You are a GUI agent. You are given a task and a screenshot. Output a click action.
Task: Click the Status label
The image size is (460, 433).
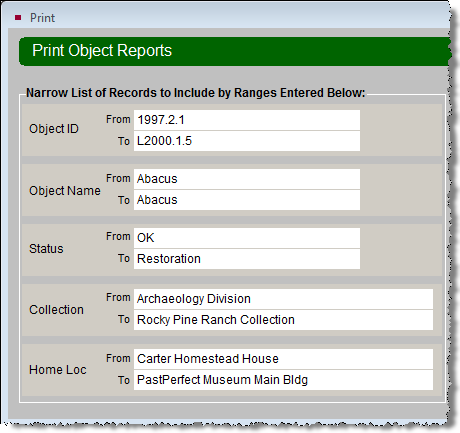click(x=46, y=249)
